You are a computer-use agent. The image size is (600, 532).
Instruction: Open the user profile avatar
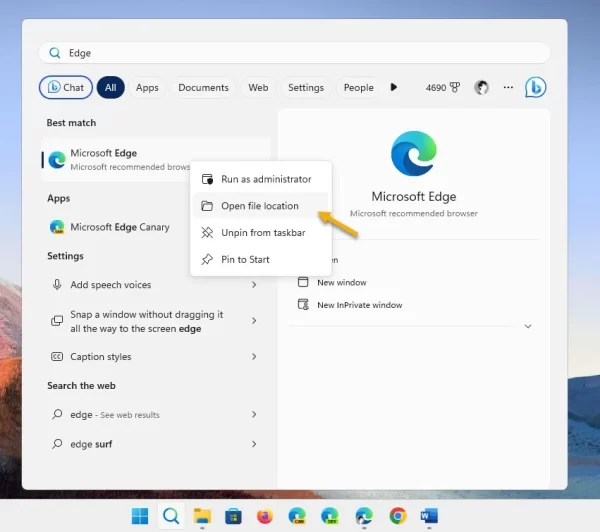tap(481, 88)
